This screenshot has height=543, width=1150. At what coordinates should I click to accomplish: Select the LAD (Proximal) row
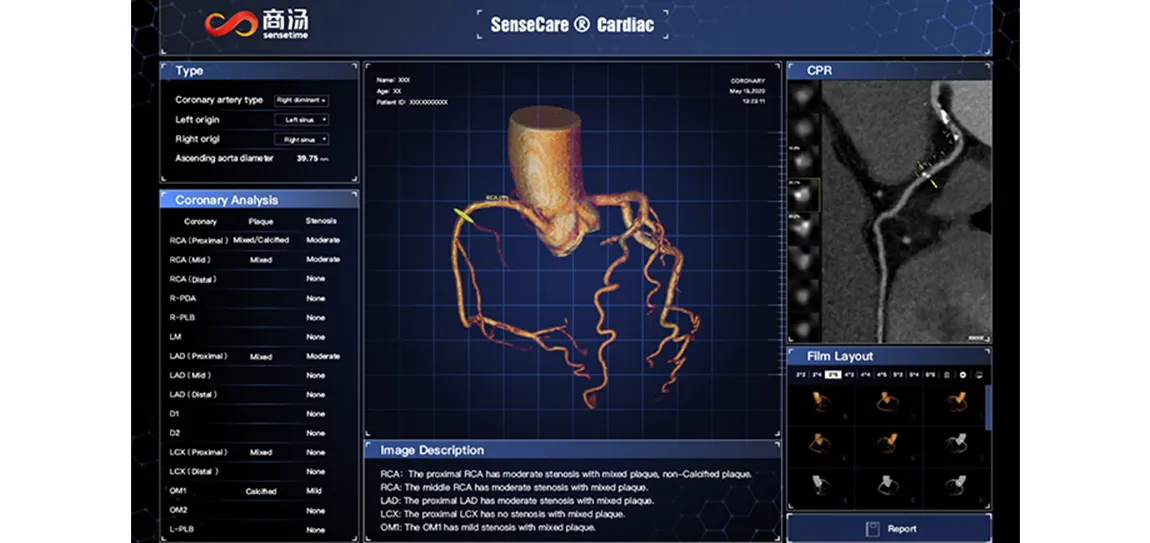pyautogui.click(x=259, y=357)
